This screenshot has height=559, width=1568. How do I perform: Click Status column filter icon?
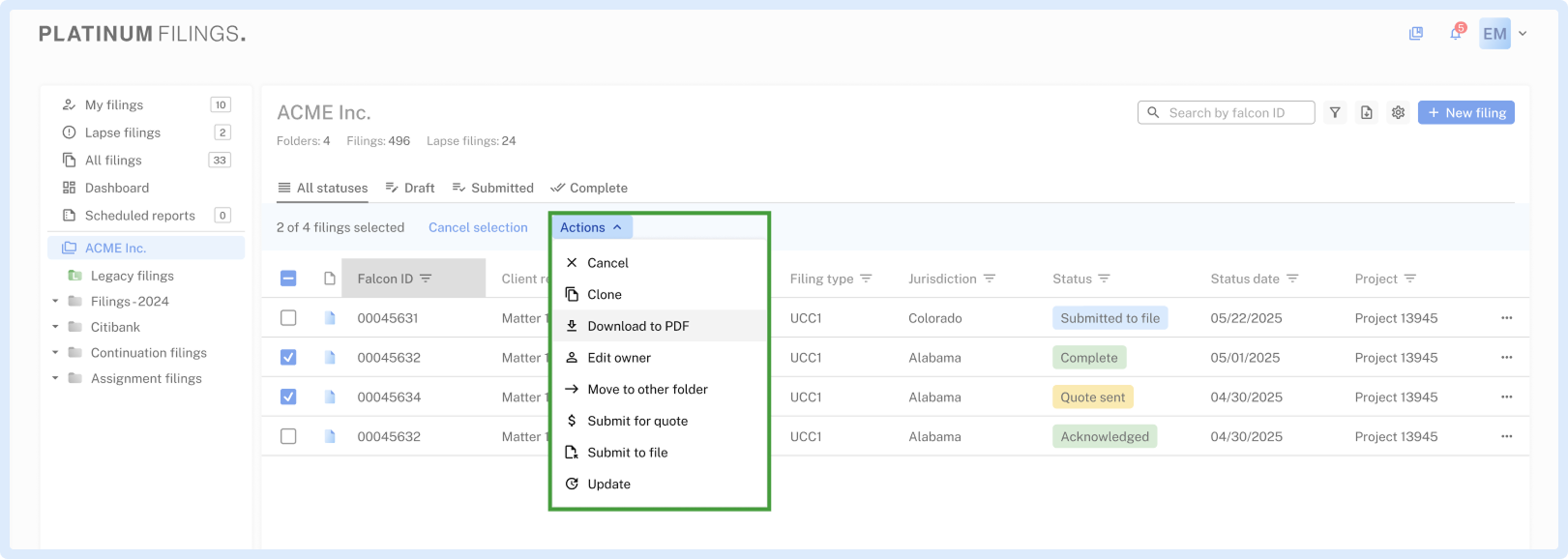pos(1104,279)
